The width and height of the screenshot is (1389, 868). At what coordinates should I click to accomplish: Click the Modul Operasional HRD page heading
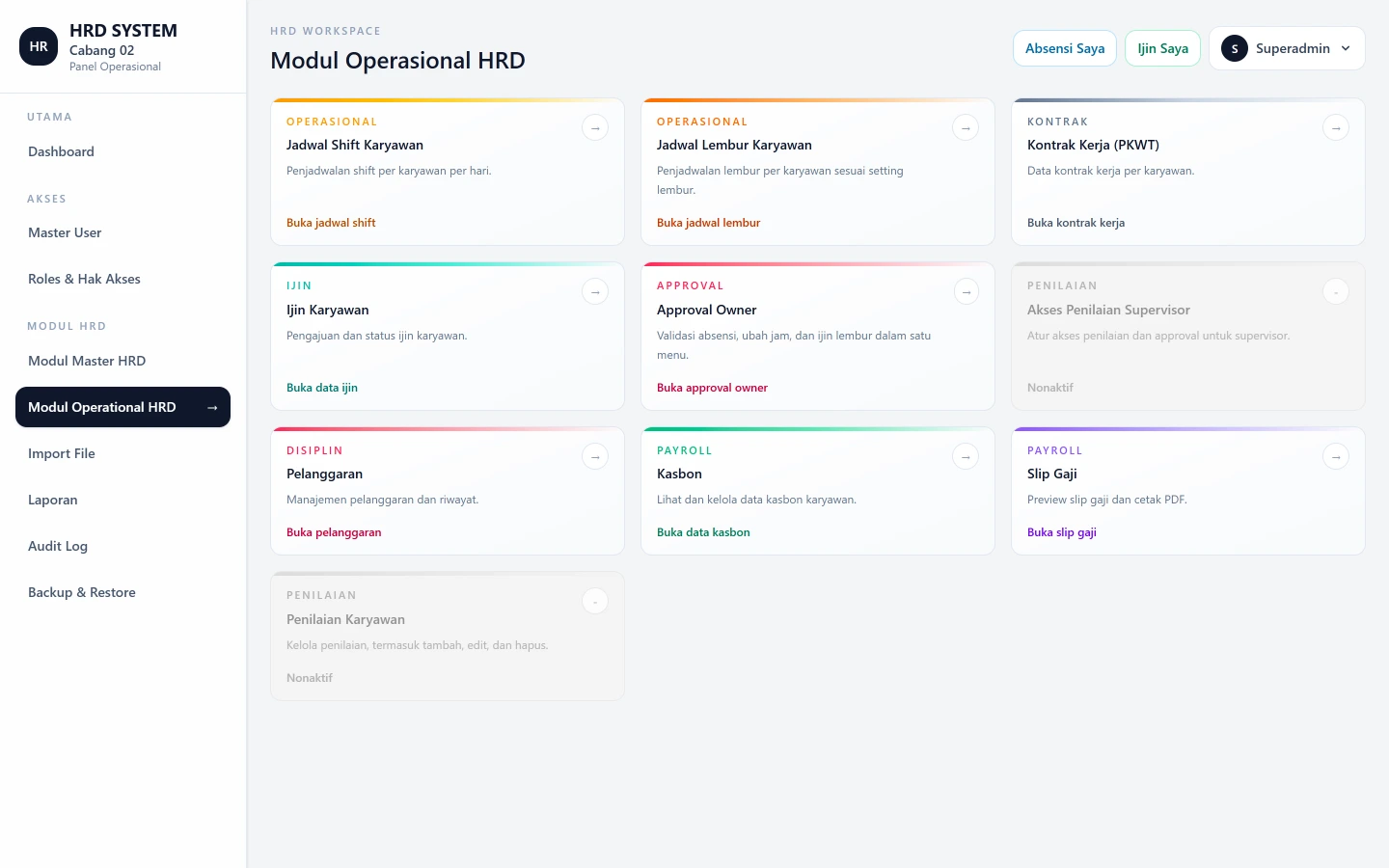tap(398, 61)
